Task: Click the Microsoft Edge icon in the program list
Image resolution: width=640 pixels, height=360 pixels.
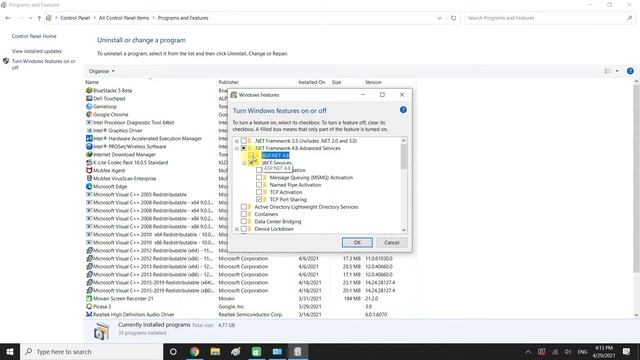Action: pos(89,187)
